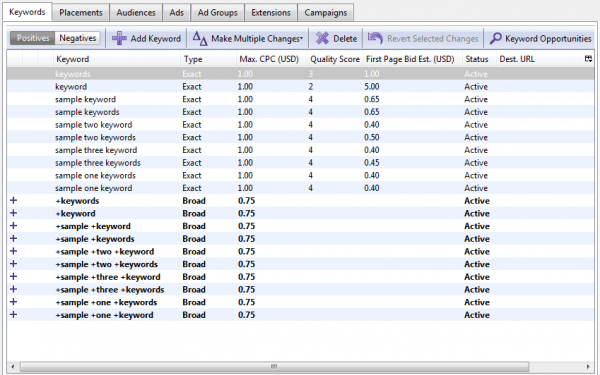This screenshot has height=375, width=600.
Task: Click the 0.45 first page bid value
Action: 372,162
